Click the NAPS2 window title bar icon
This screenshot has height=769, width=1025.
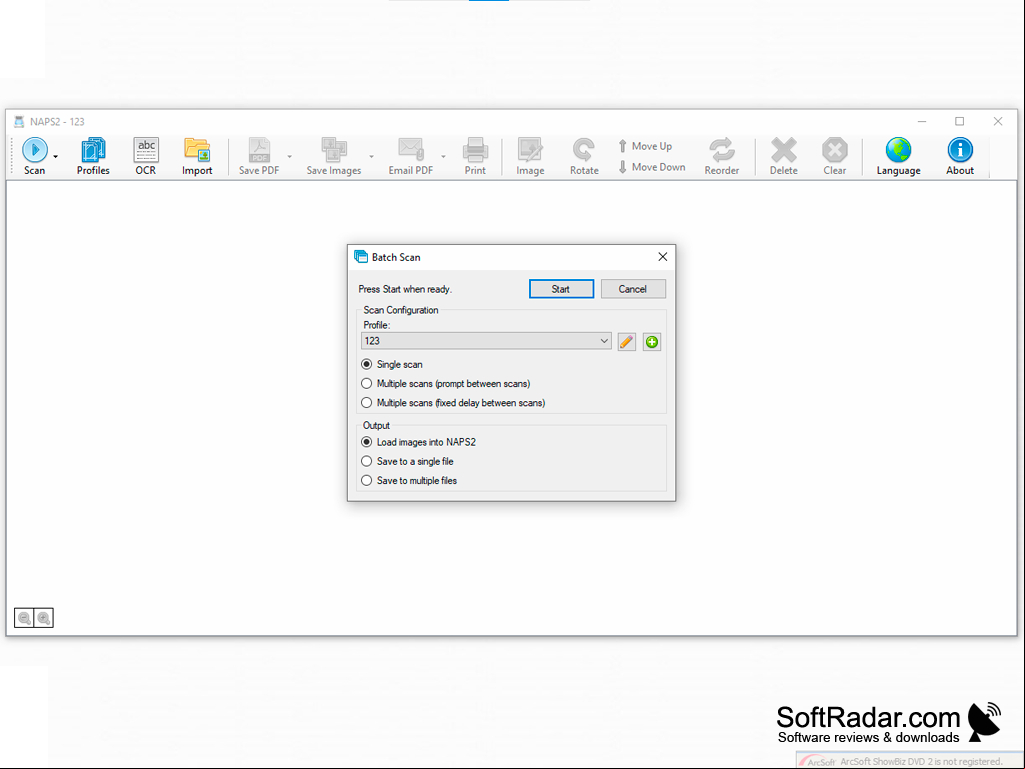point(19,122)
